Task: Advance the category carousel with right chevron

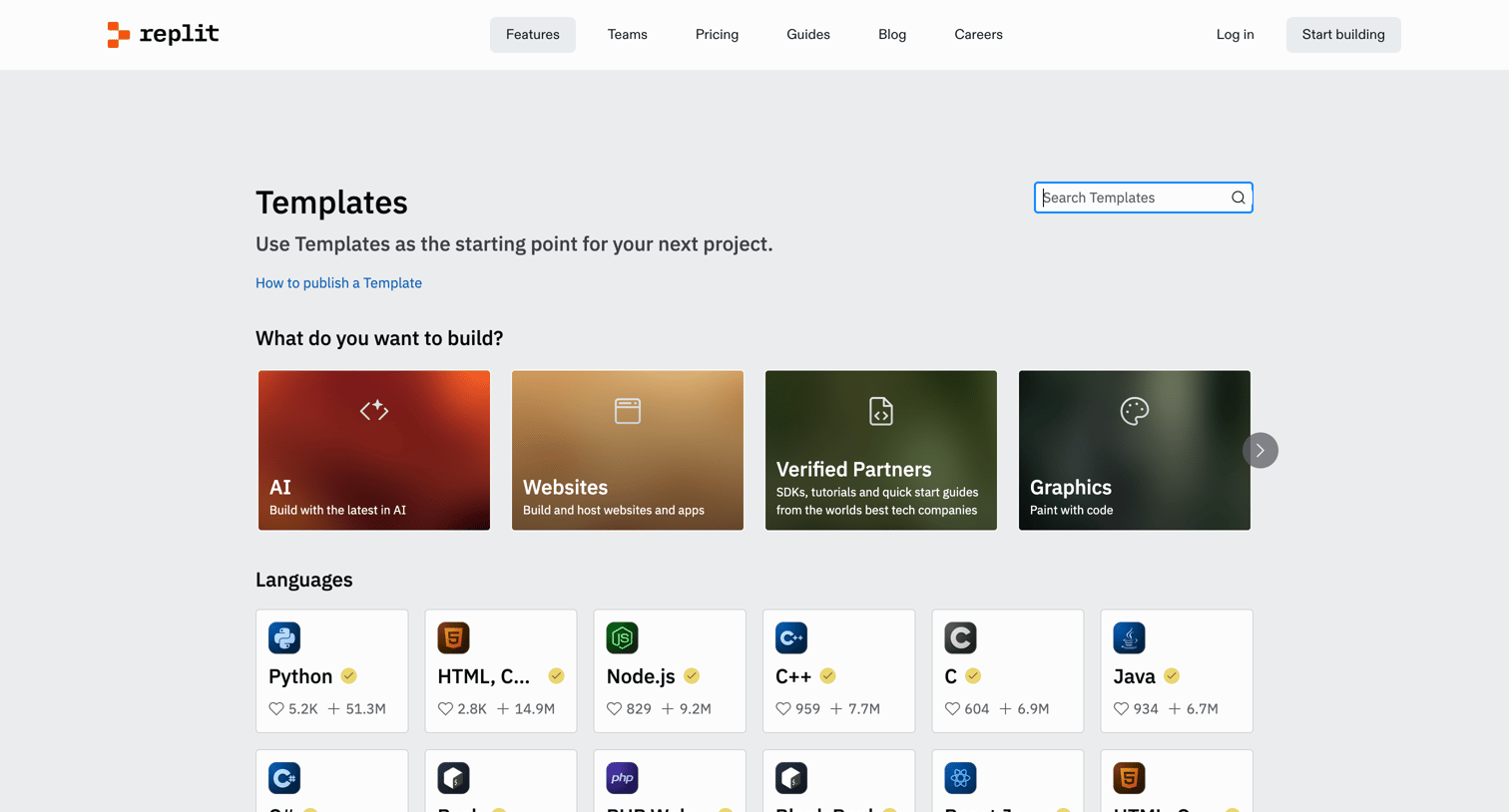Action: click(x=1260, y=450)
